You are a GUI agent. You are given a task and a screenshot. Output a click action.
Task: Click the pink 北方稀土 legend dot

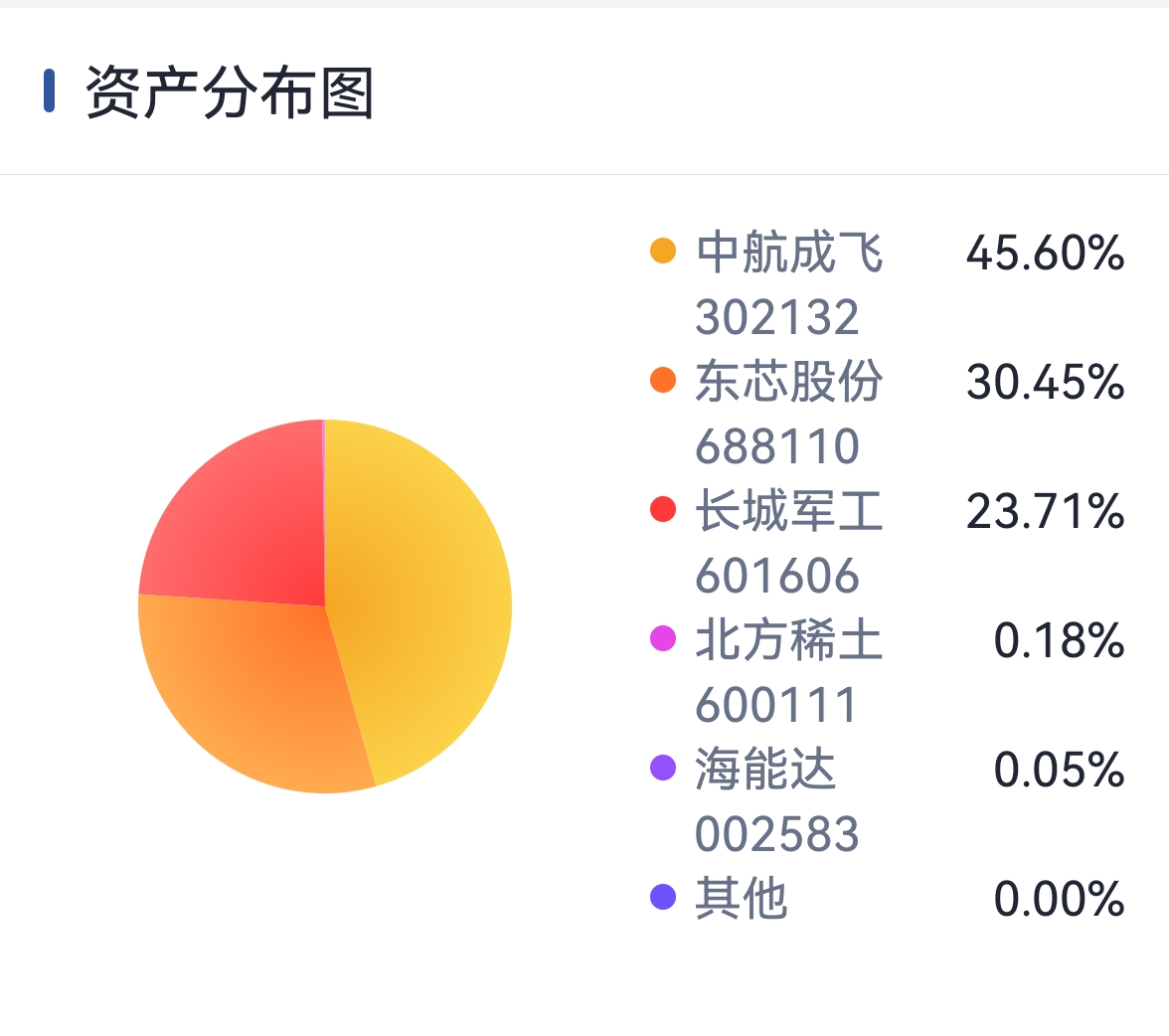(663, 638)
